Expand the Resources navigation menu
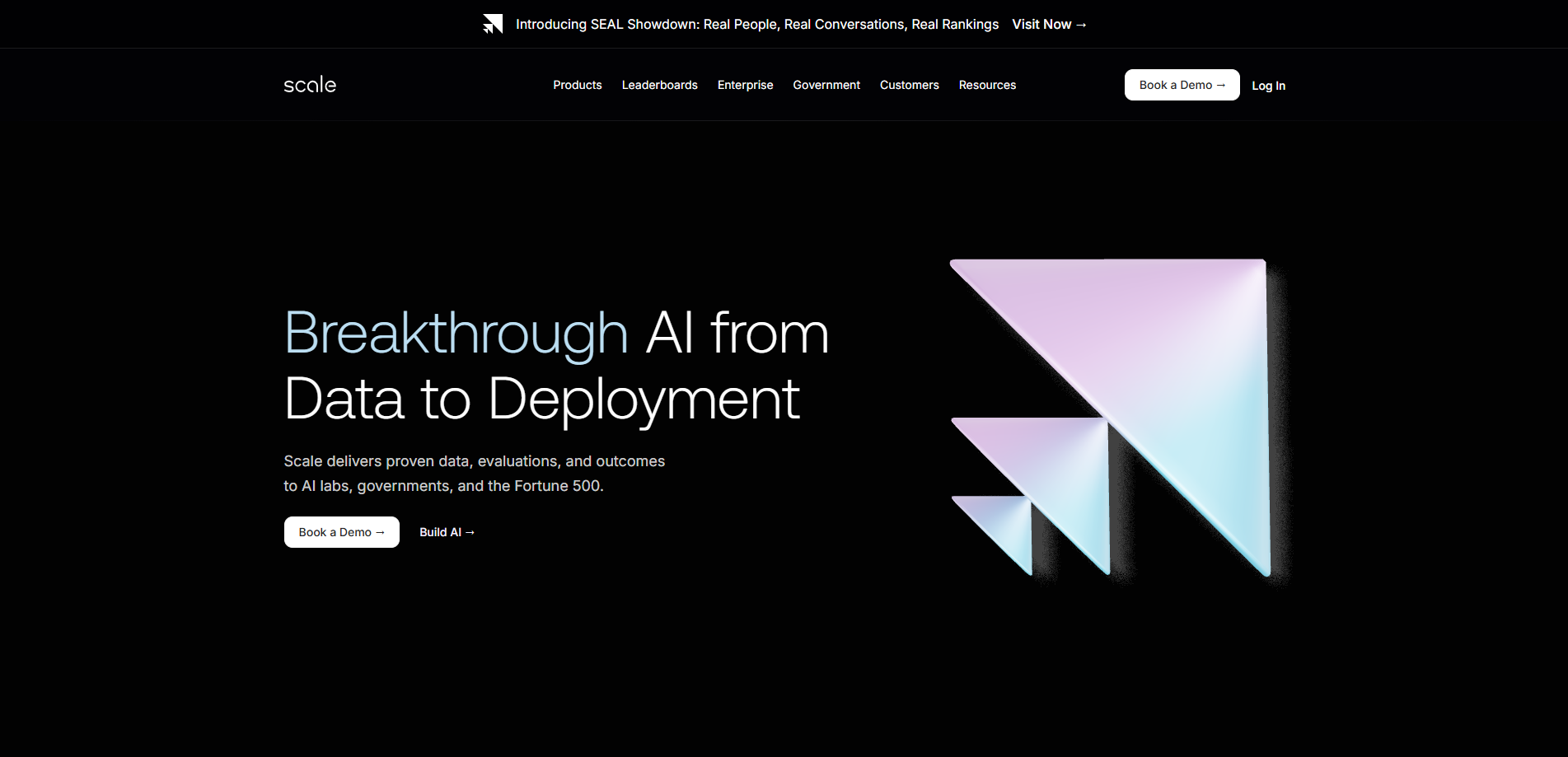This screenshot has height=757, width=1568. coord(986,85)
